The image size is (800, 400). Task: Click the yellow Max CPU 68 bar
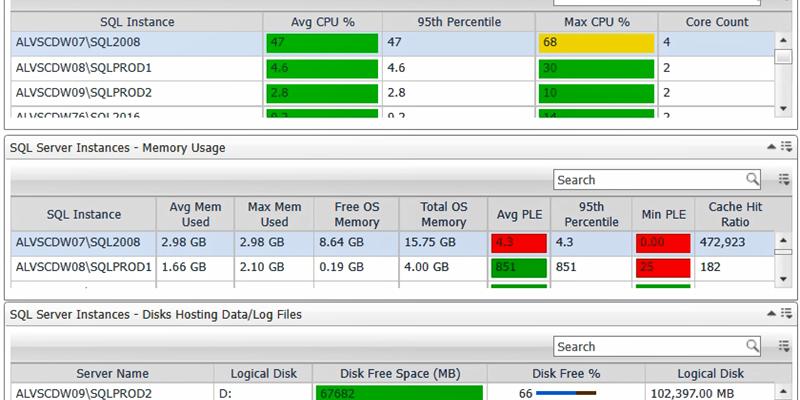point(596,43)
